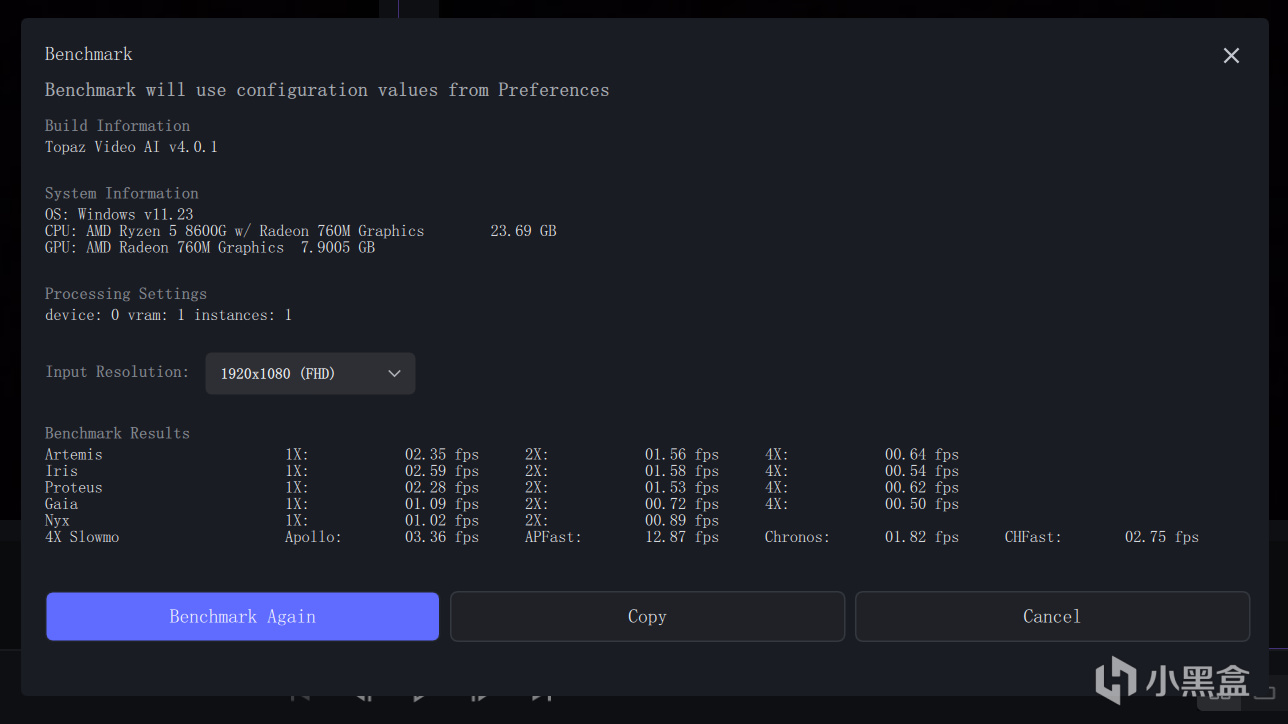Image resolution: width=1288 pixels, height=724 pixels.
Task: Select Nyx 1X result 01.02 fps
Action: click(442, 521)
